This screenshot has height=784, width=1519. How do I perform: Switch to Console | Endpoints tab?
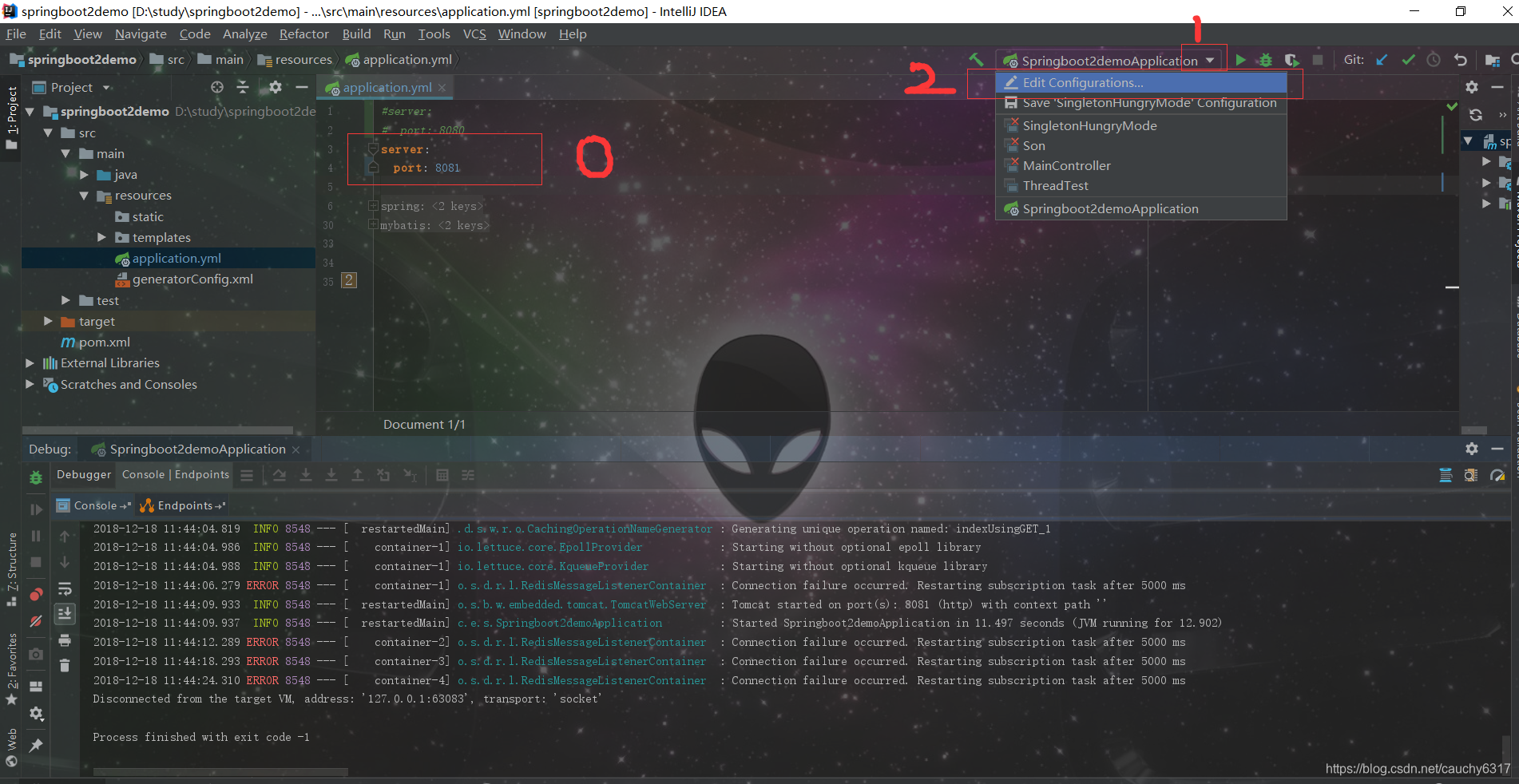coord(176,474)
